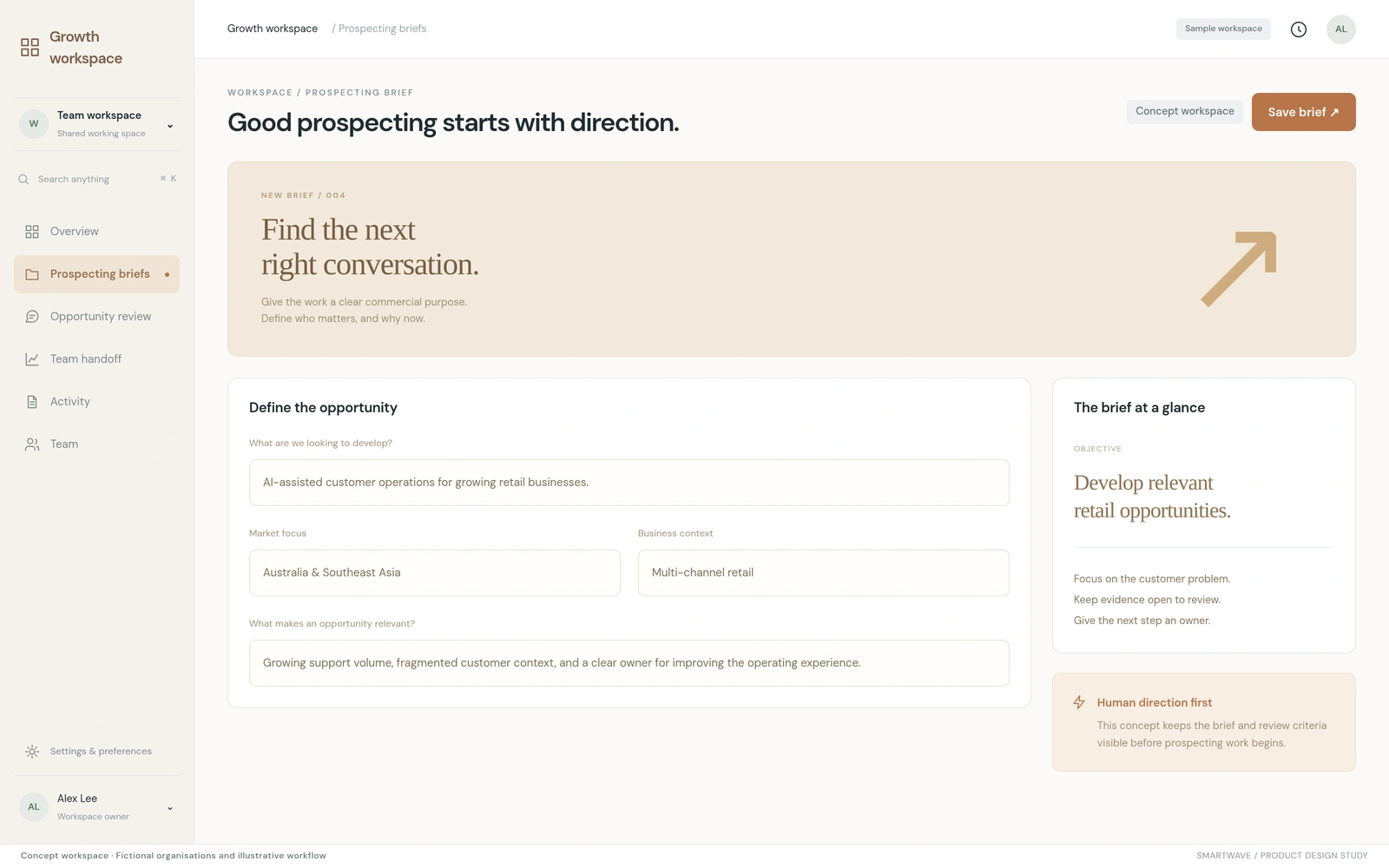This screenshot has height=868, width=1389.
Task: Click the Sample workspace tag
Action: pos(1223,29)
